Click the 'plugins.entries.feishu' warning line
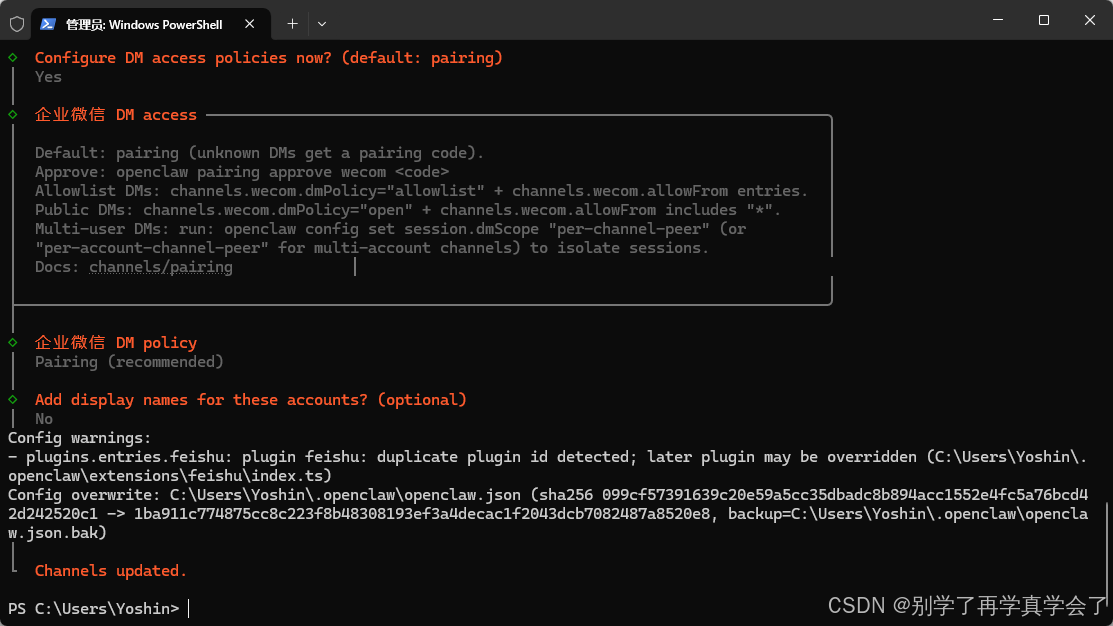The height and width of the screenshot is (626, 1113). click(548, 466)
